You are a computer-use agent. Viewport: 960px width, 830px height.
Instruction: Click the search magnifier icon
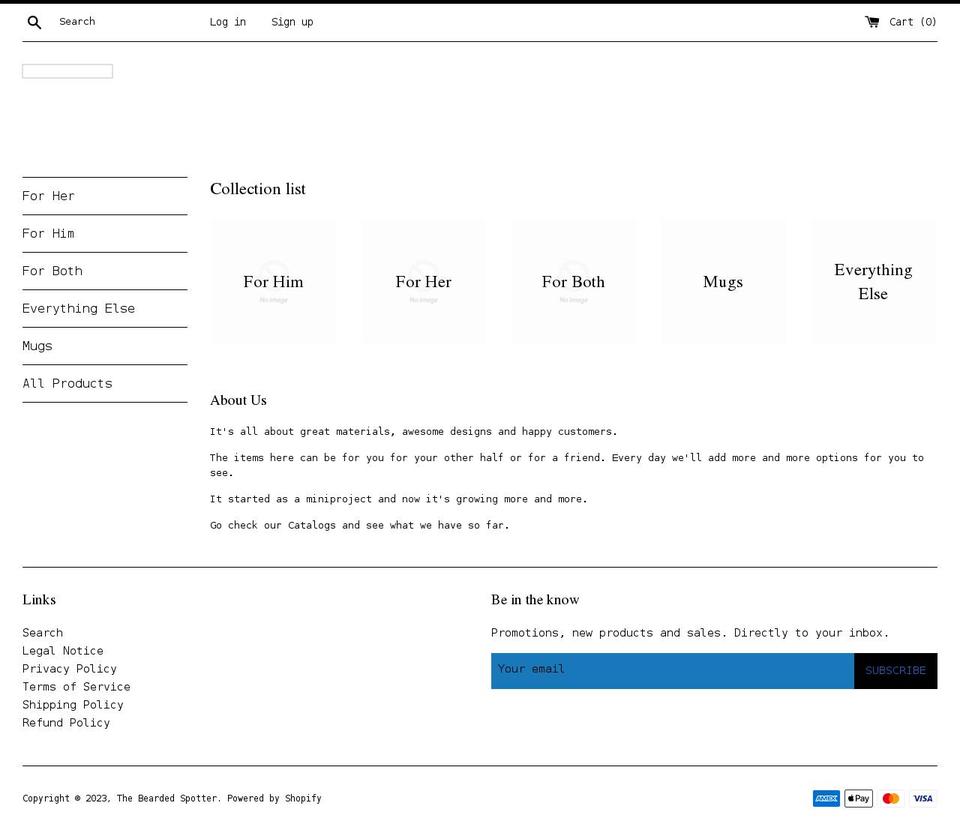34,21
